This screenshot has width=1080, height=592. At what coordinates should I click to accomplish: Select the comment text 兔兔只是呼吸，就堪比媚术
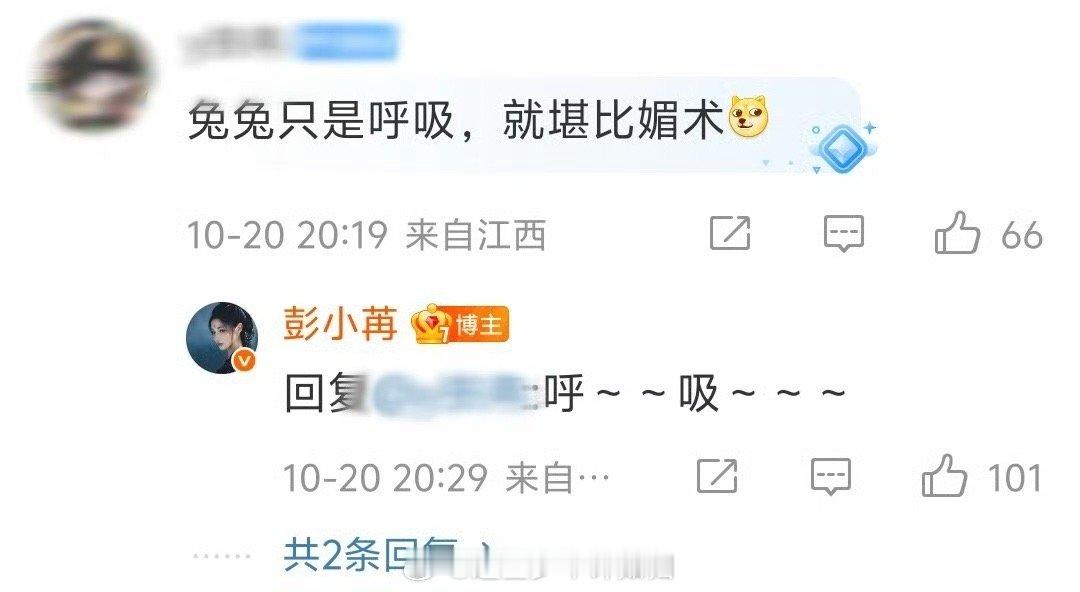point(455,119)
